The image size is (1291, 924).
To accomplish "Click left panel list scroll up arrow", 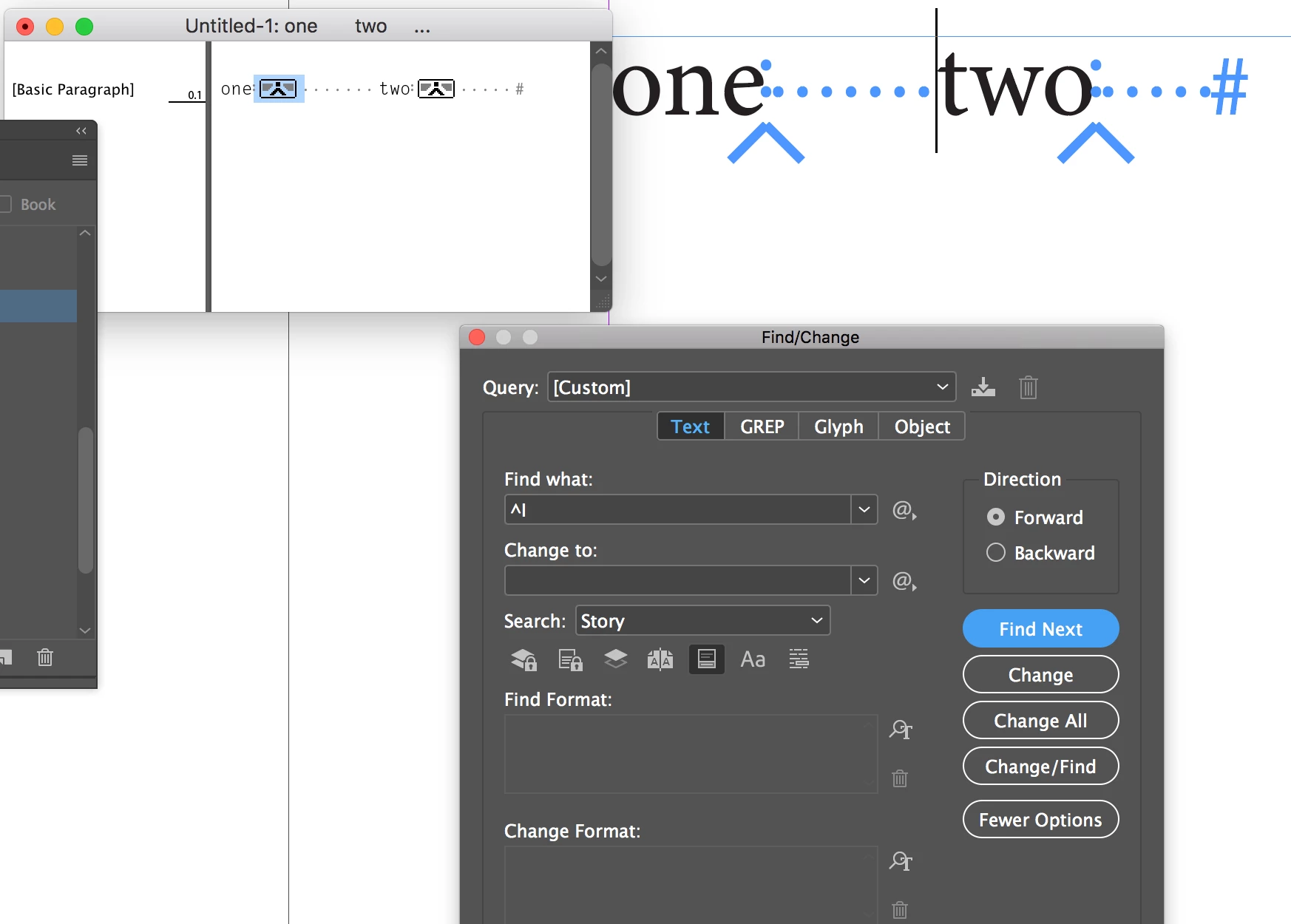I will click(x=85, y=233).
